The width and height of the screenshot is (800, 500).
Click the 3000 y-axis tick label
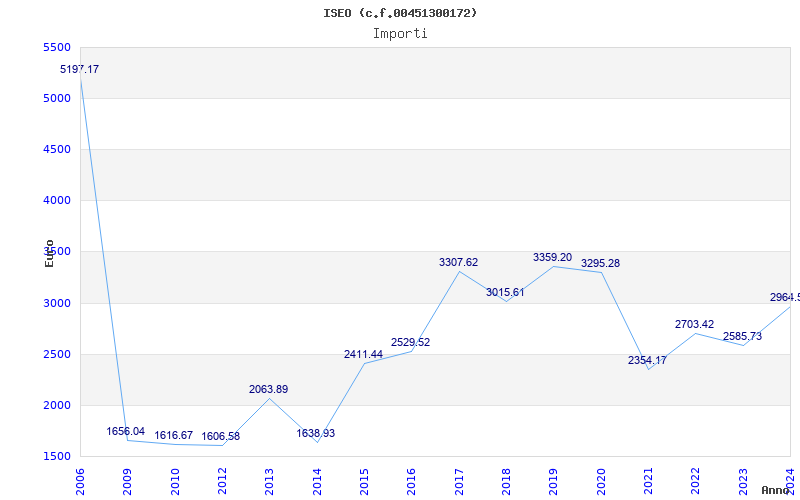57,304
